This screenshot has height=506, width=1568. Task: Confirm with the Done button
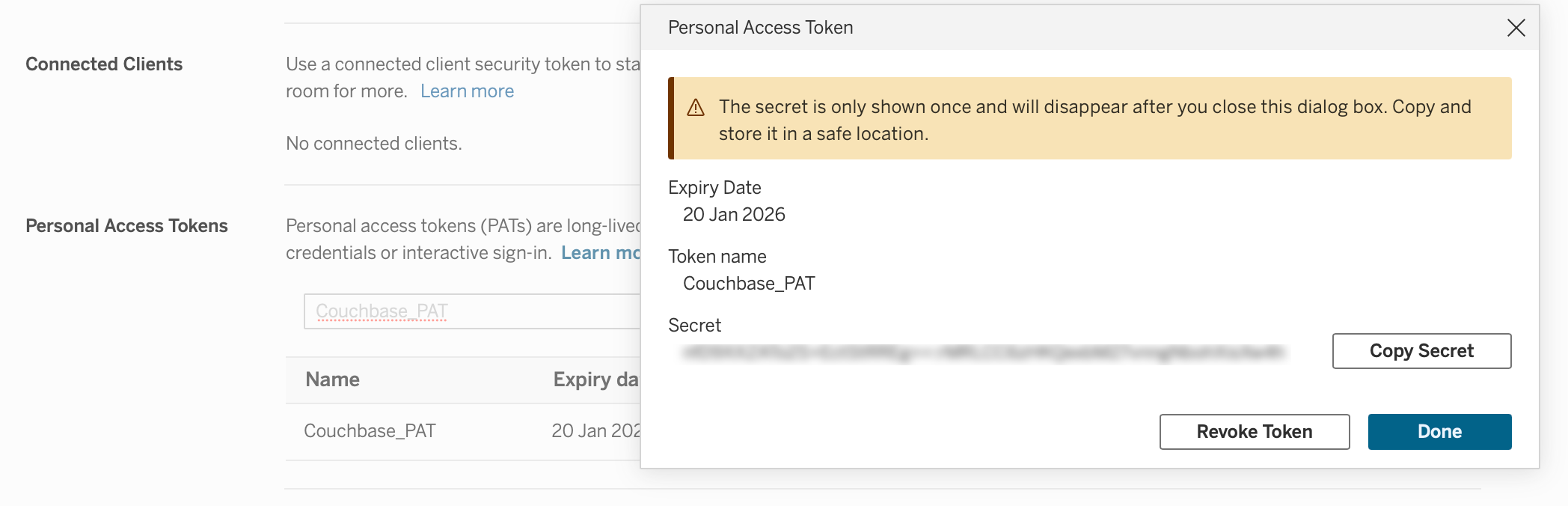1439,432
